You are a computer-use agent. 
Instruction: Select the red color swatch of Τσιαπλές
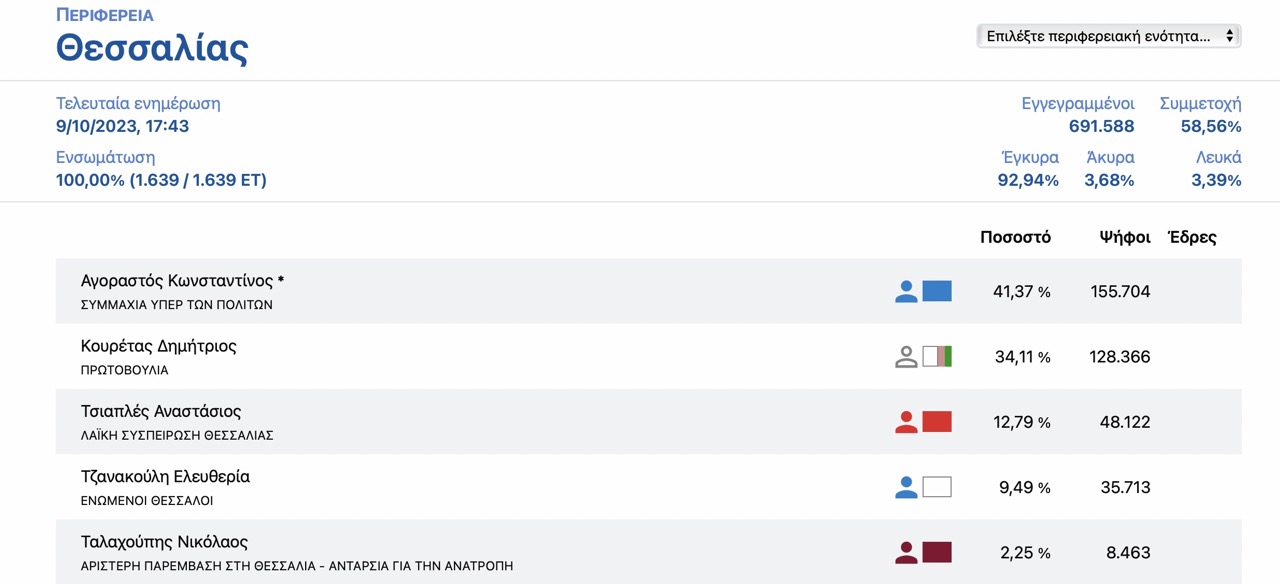coord(937,422)
